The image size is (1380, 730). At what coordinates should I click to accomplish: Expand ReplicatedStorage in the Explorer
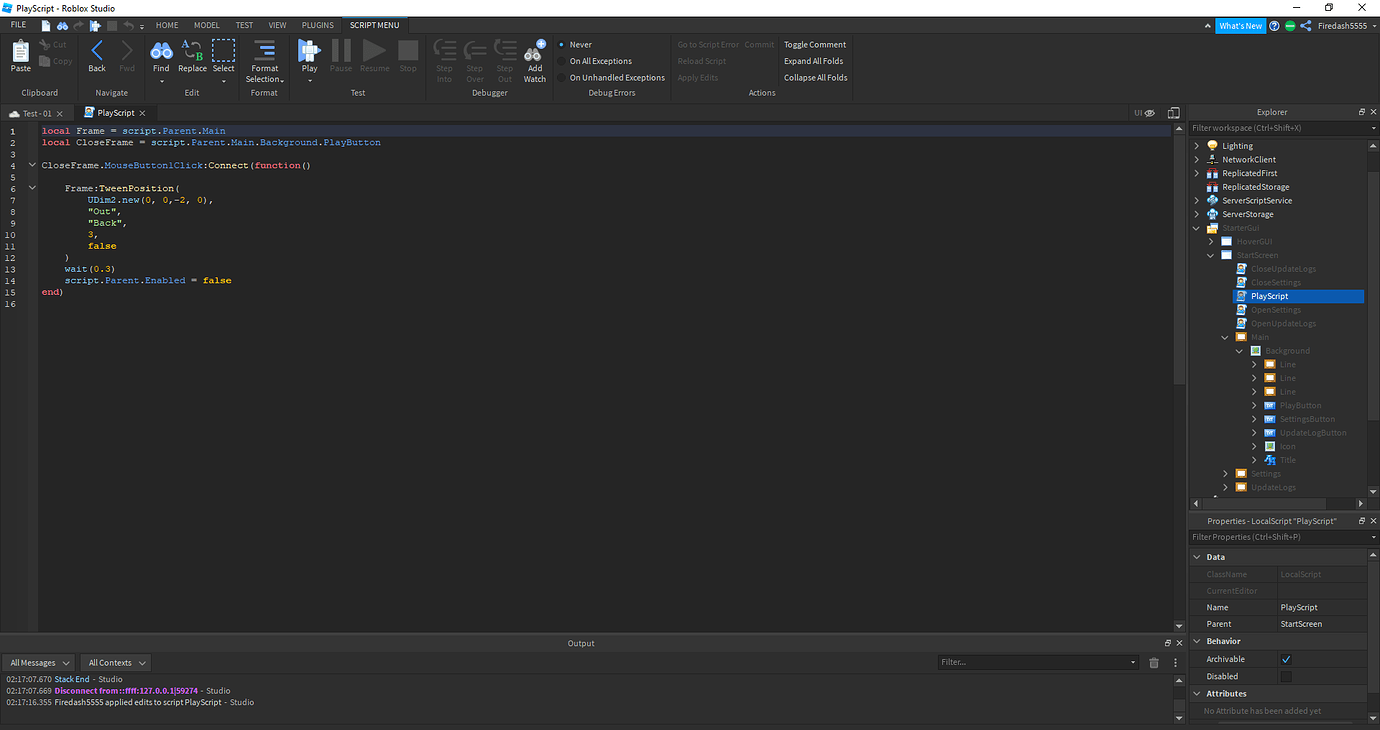pos(1196,186)
